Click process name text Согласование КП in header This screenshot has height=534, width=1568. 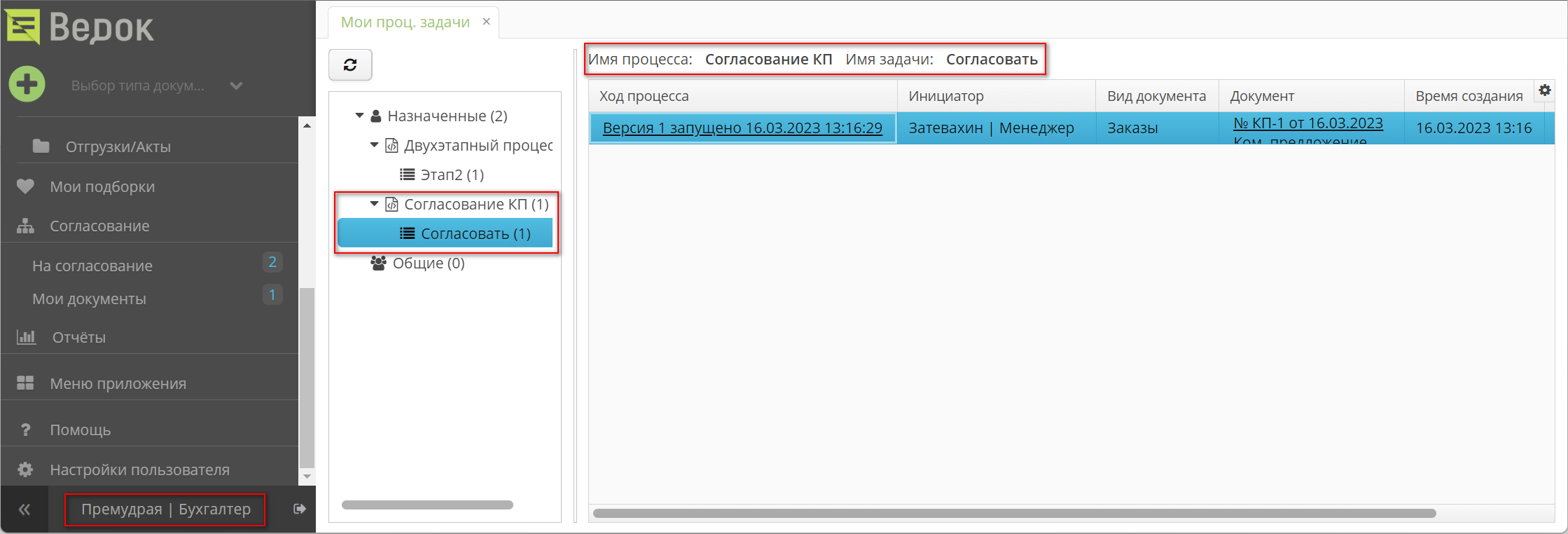coord(768,60)
